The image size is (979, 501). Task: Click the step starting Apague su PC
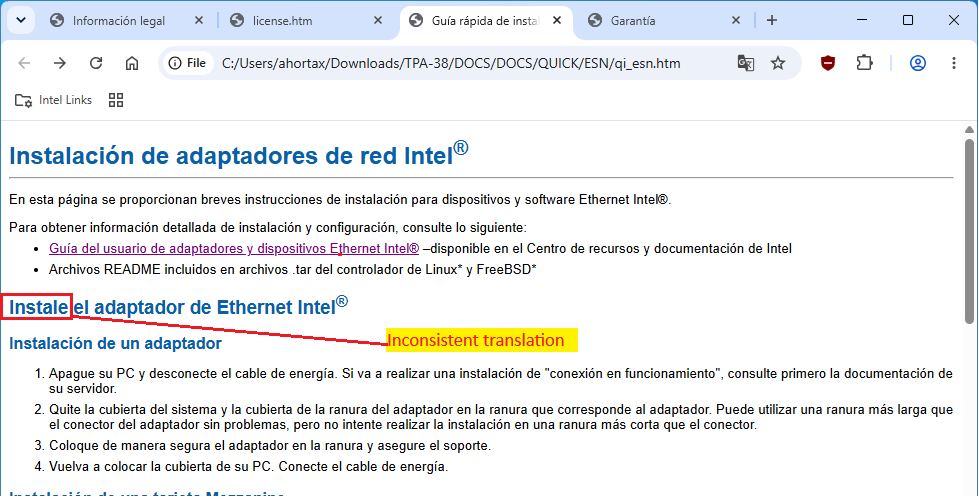click(x=501, y=381)
